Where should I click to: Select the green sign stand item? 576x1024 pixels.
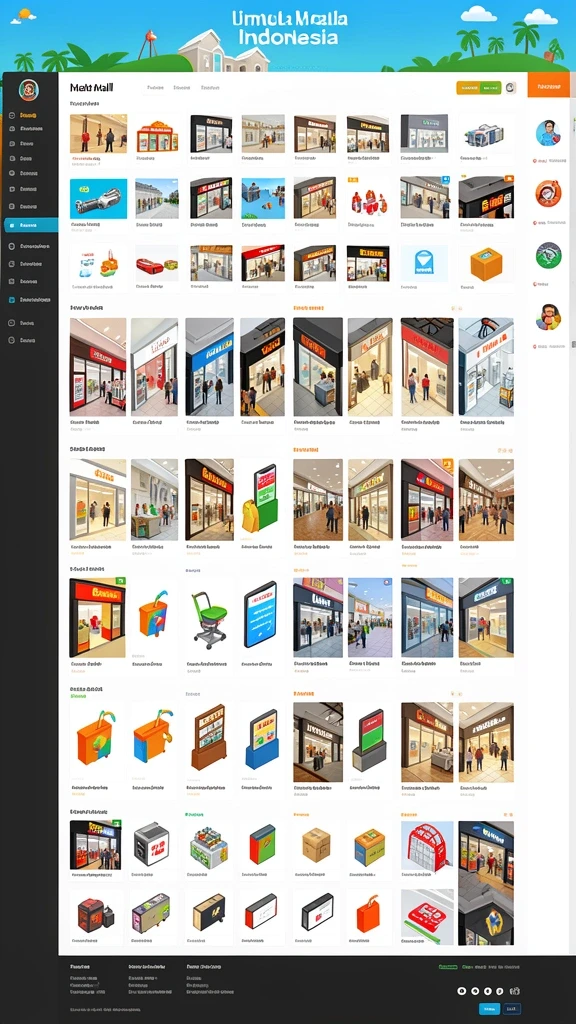(x=368, y=742)
